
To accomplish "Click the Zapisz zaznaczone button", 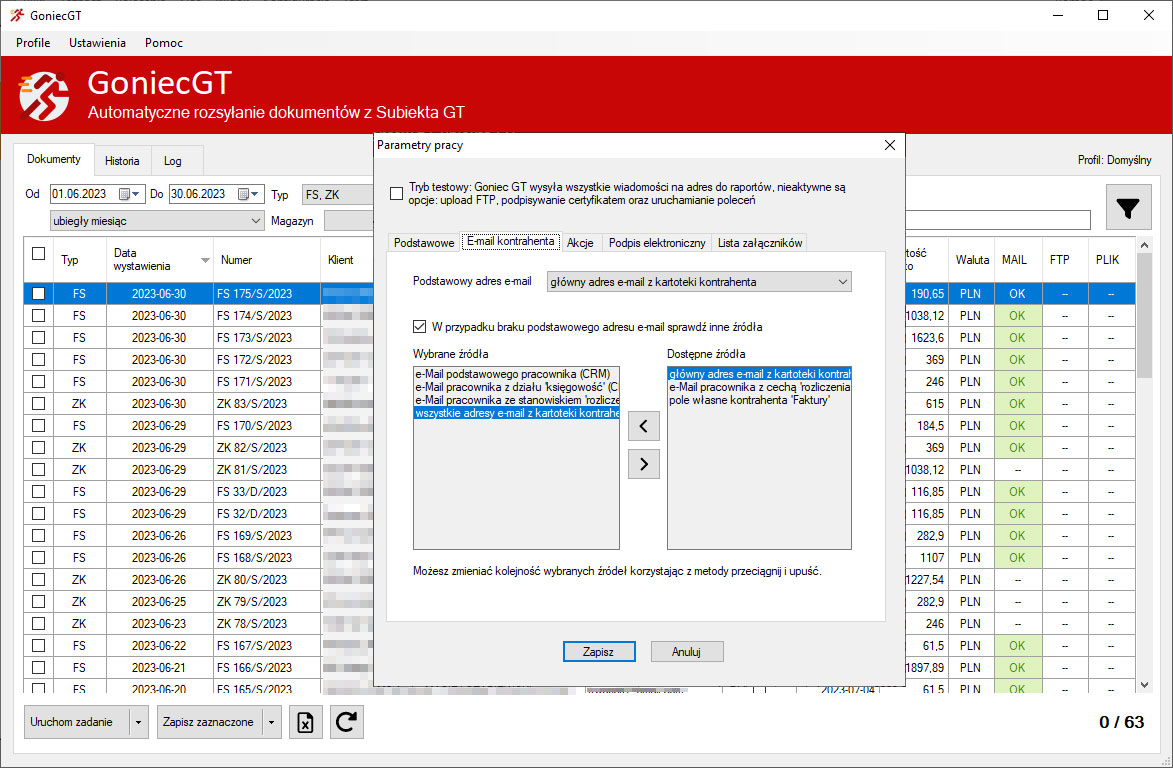I will (x=209, y=722).
